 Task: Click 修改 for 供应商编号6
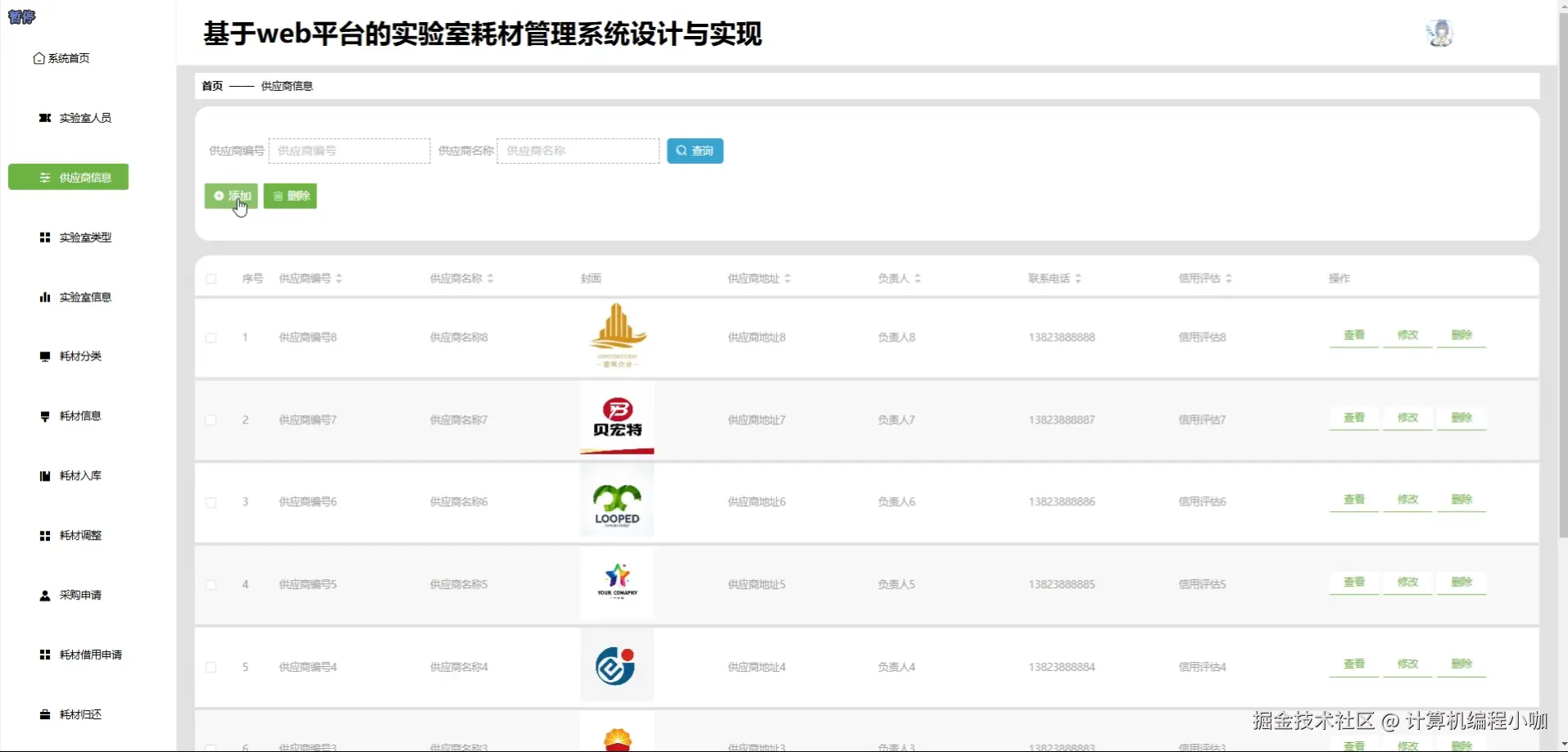pyautogui.click(x=1407, y=500)
